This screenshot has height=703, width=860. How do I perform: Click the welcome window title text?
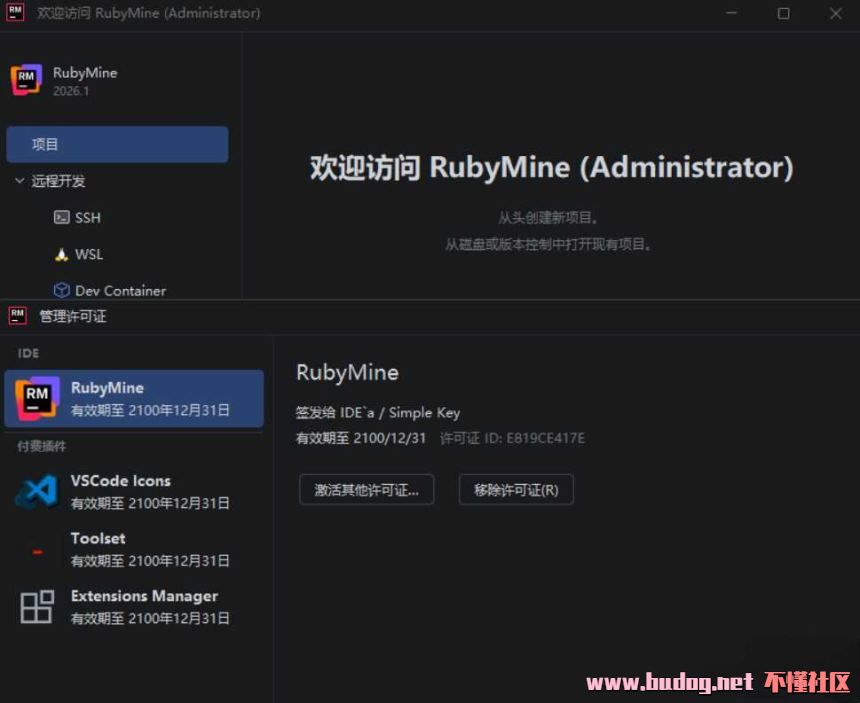tap(149, 13)
